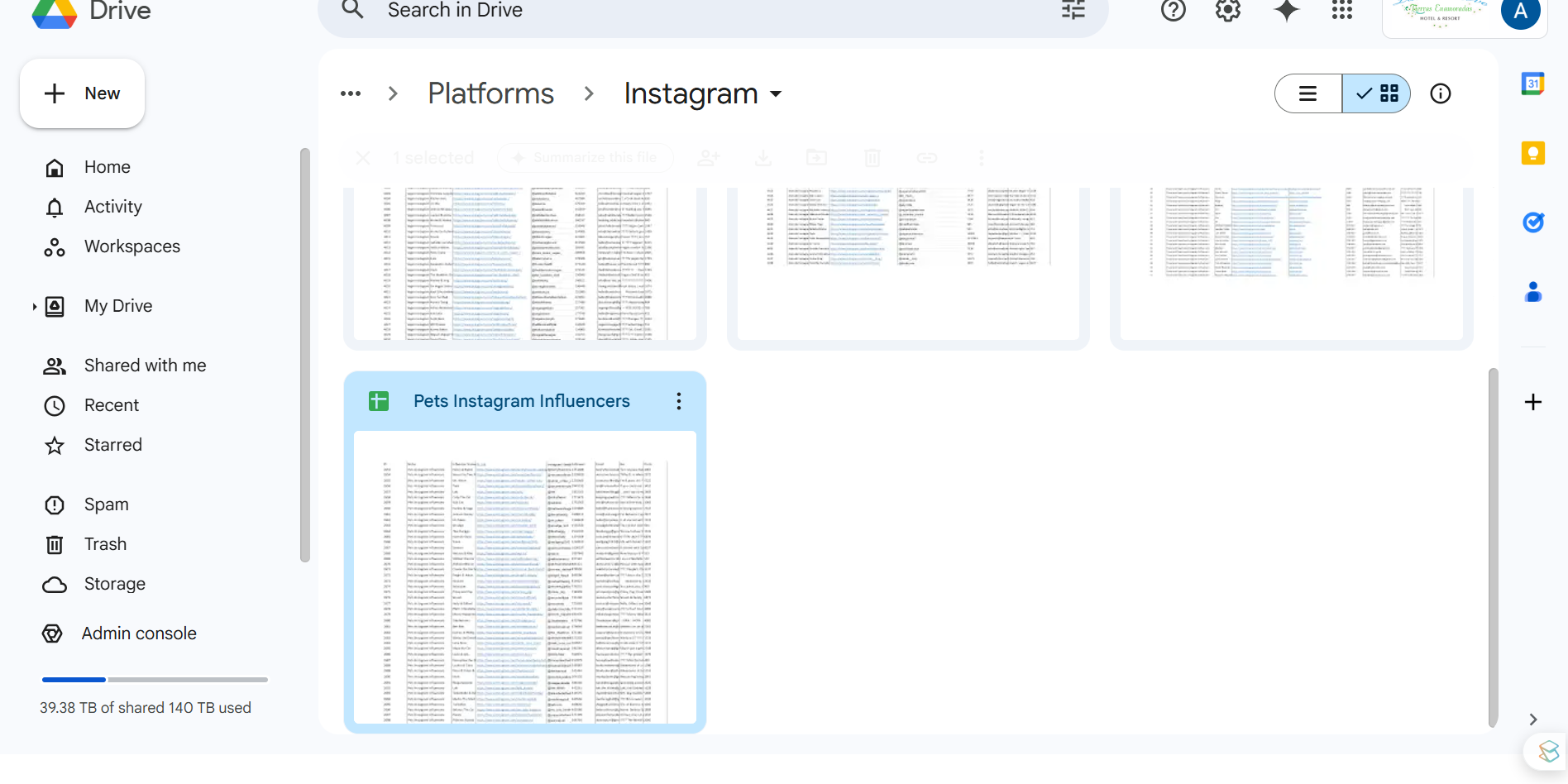Viewport: 1568px width, 784px height.
Task: Focus the Search in Drive field
Action: [713, 12]
